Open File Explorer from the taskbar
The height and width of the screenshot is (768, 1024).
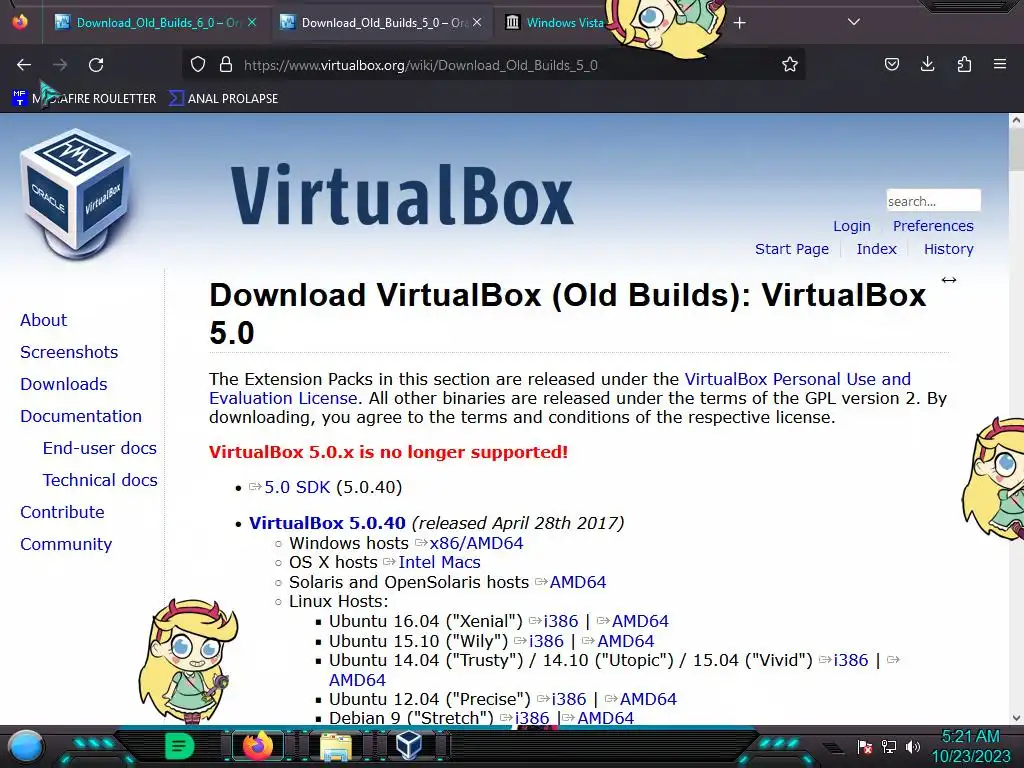click(x=335, y=746)
